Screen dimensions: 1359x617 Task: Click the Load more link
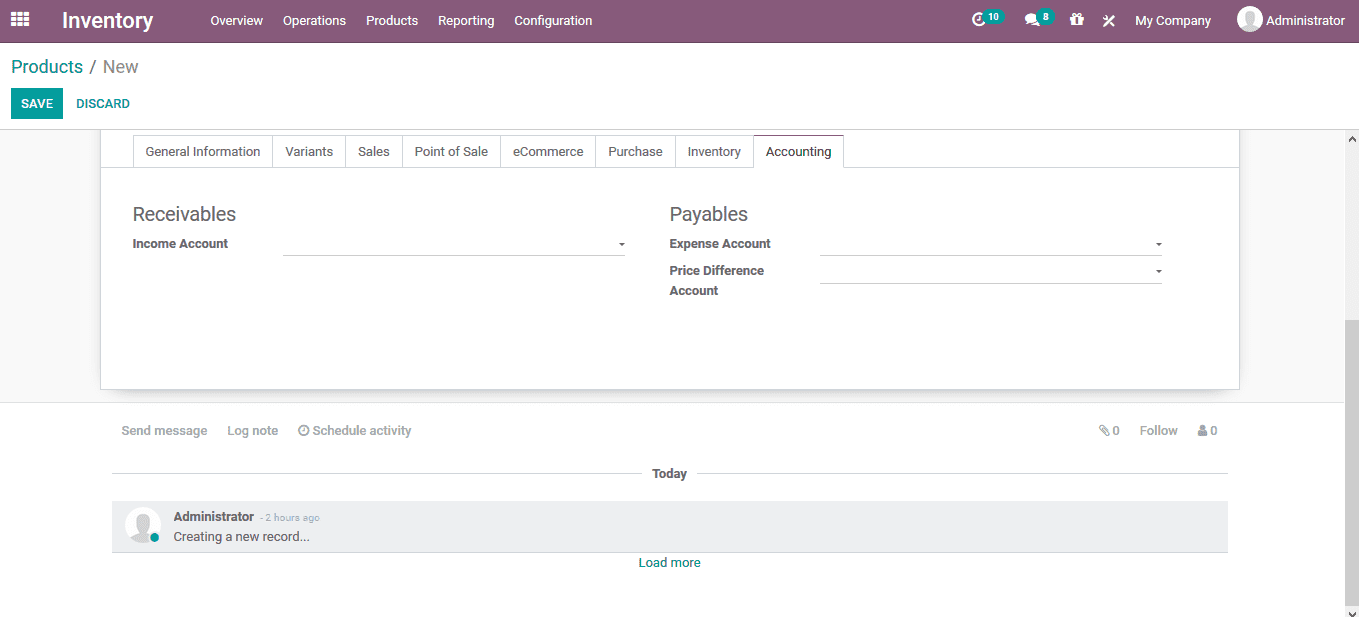669,562
